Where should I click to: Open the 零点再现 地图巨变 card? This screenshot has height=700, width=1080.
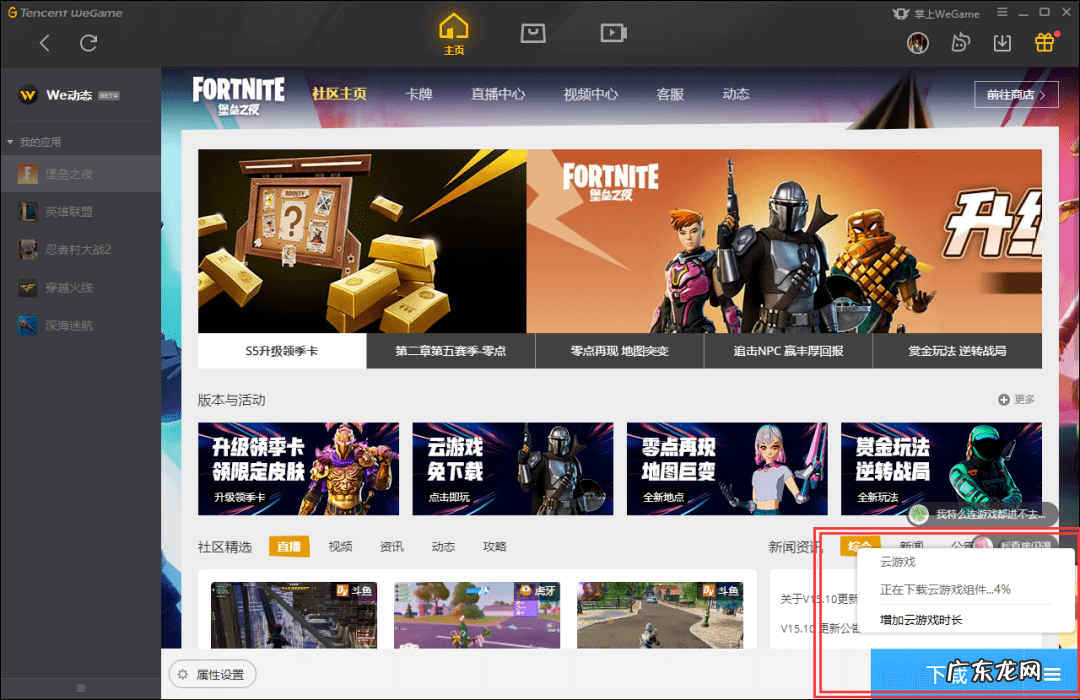[727, 469]
